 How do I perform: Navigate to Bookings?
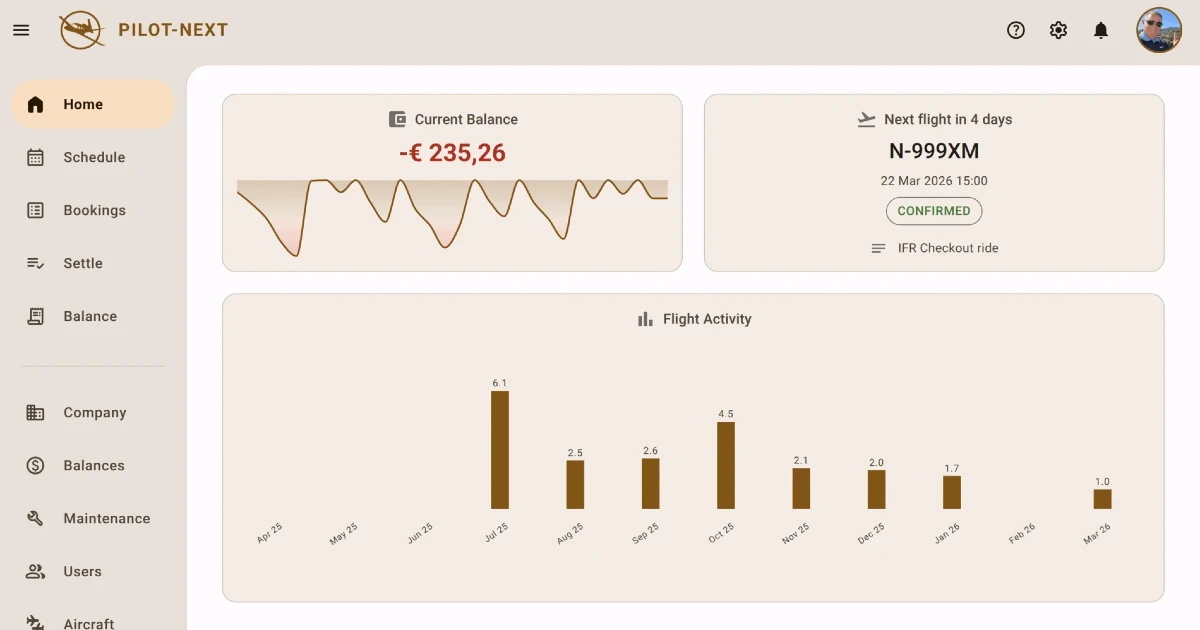[94, 210]
